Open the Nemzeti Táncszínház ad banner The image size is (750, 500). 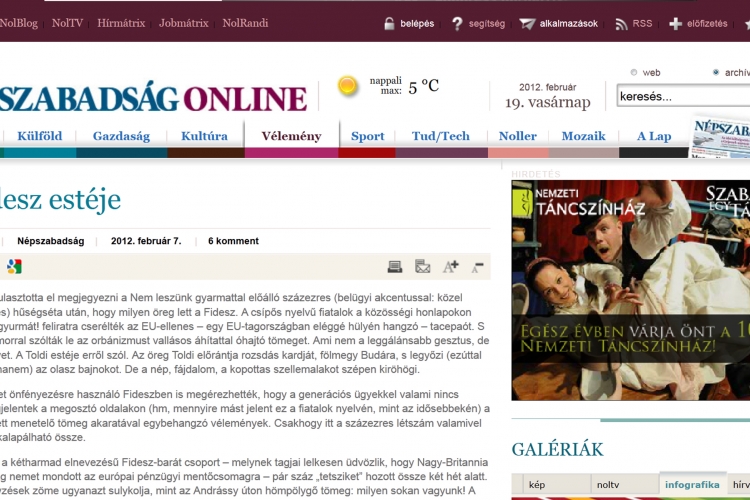[x=630, y=290]
